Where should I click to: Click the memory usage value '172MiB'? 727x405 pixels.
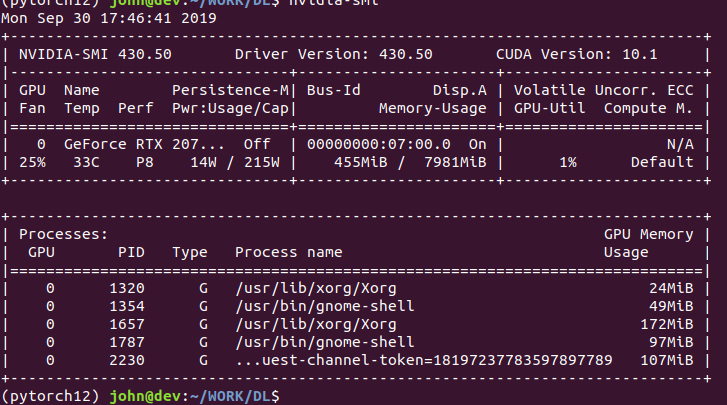point(666,324)
